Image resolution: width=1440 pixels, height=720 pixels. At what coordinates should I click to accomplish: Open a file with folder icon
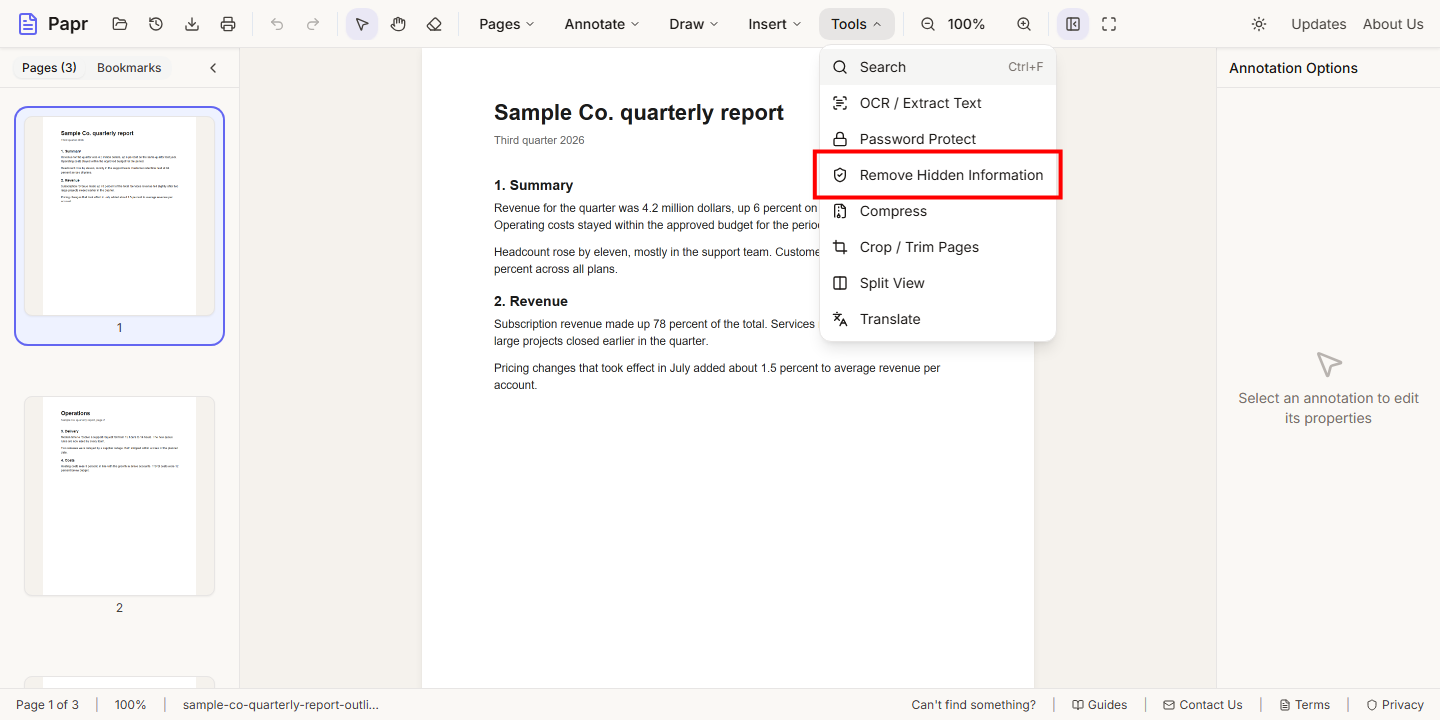tap(120, 24)
